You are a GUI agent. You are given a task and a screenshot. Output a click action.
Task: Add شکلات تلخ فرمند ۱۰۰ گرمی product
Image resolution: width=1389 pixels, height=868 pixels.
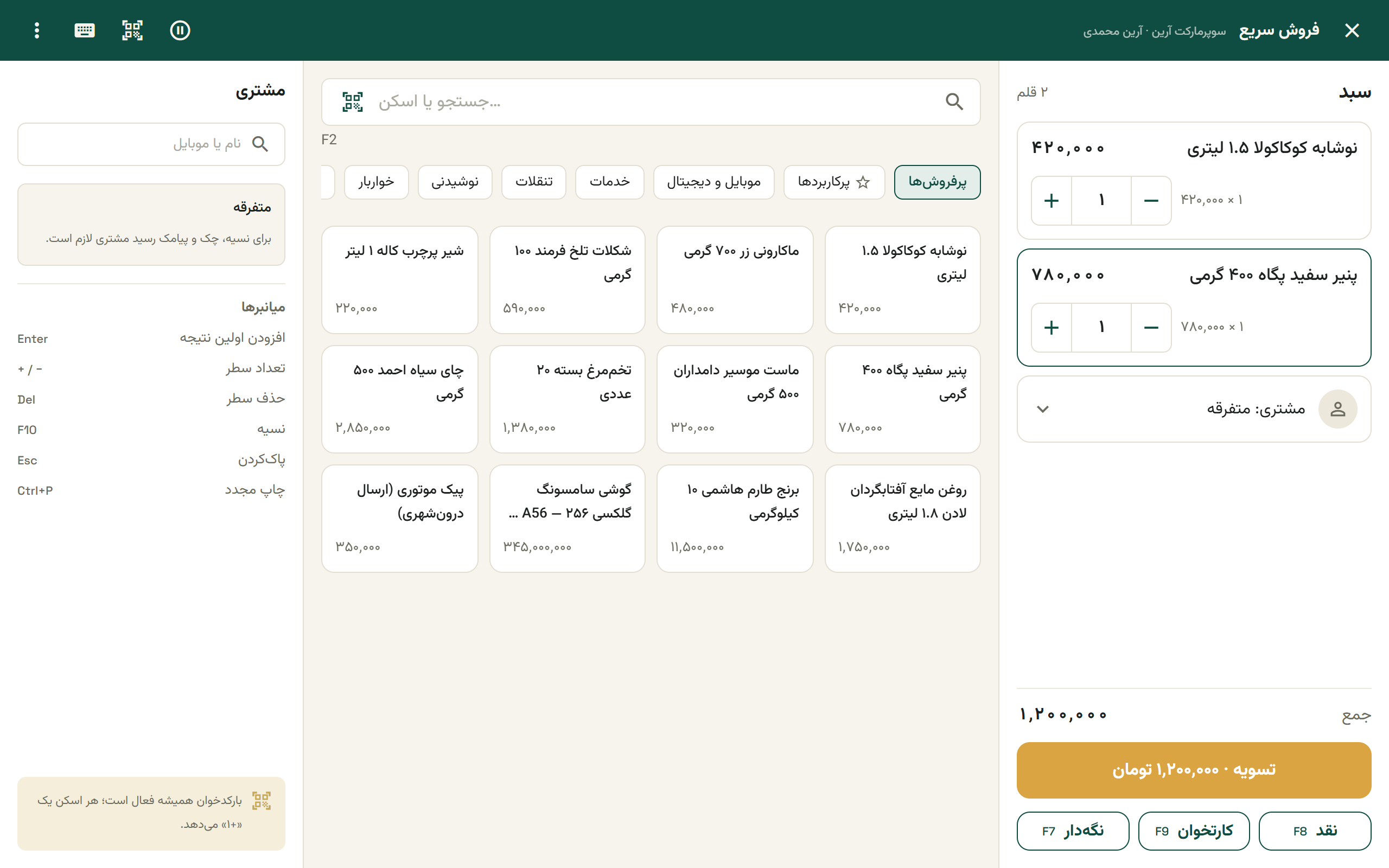point(567,279)
